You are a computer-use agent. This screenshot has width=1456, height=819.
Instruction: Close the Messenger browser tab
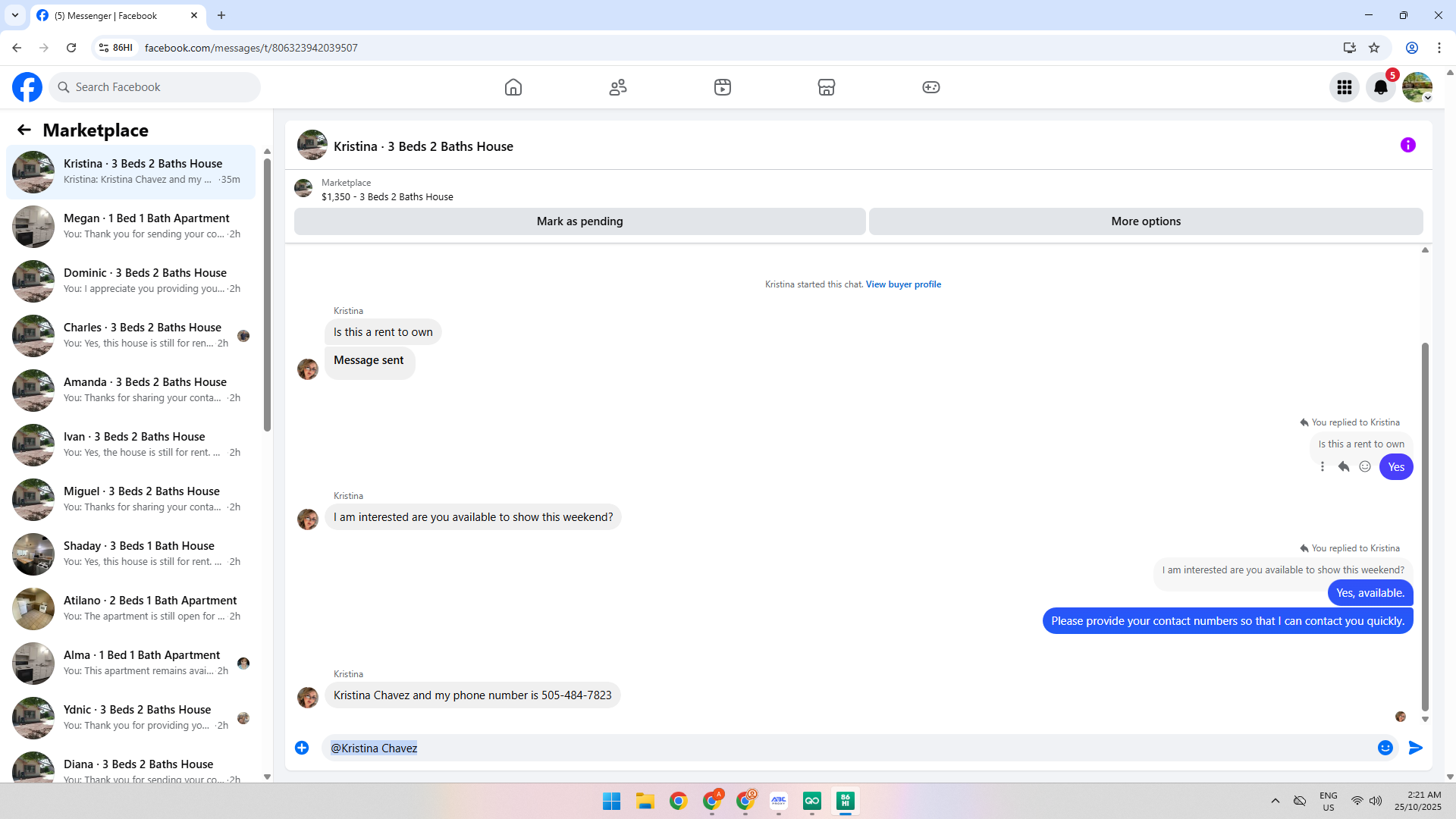coord(194,15)
